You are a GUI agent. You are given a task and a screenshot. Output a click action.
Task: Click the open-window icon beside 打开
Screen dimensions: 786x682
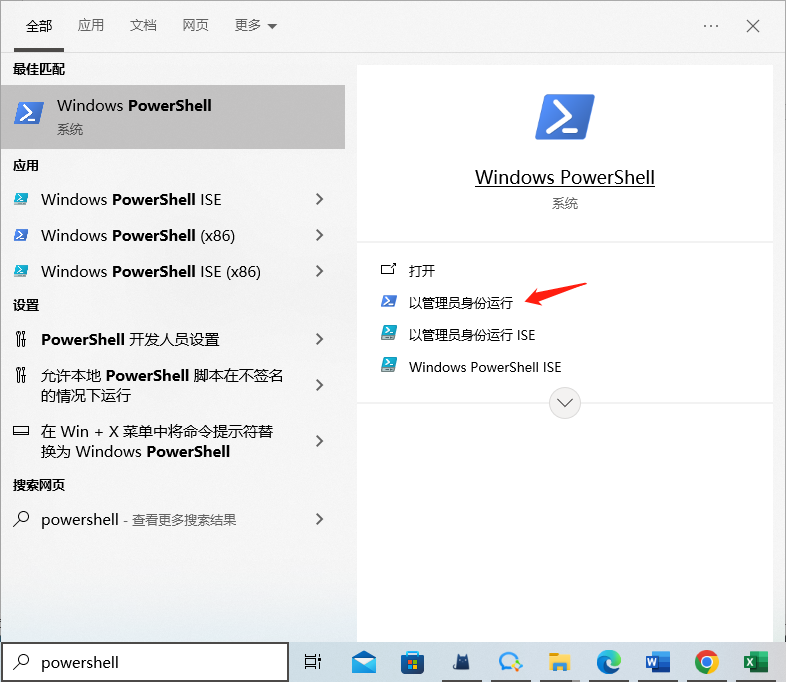pyautogui.click(x=388, y=270)
